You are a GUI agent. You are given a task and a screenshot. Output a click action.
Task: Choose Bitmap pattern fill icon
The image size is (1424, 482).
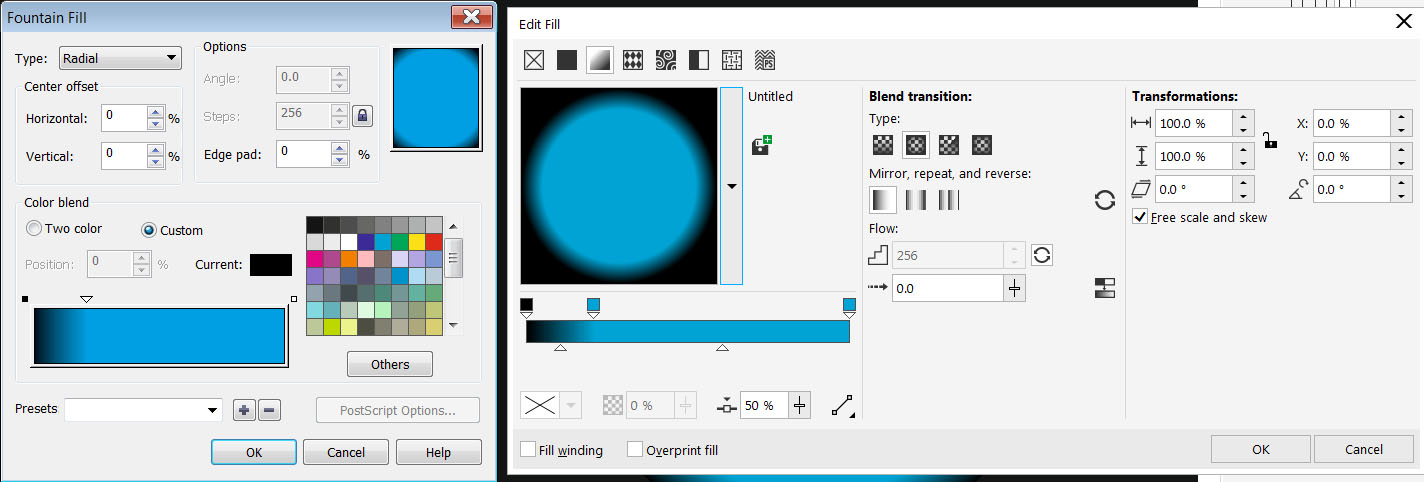tap(666, 60)
